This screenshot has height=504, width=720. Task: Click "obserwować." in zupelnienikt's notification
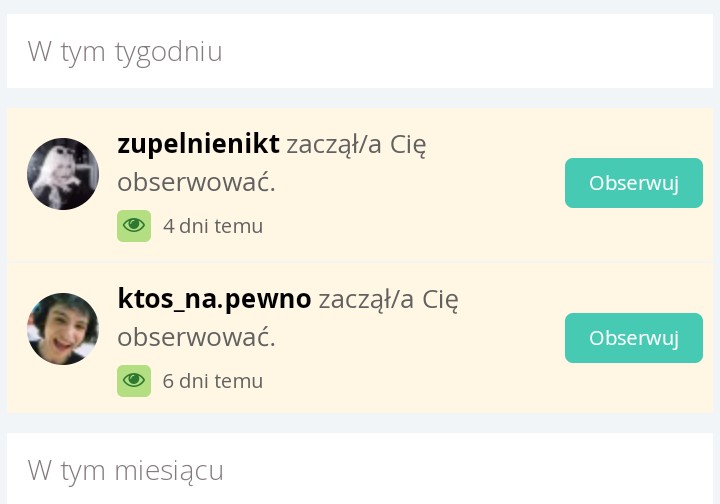pos(196,183)
